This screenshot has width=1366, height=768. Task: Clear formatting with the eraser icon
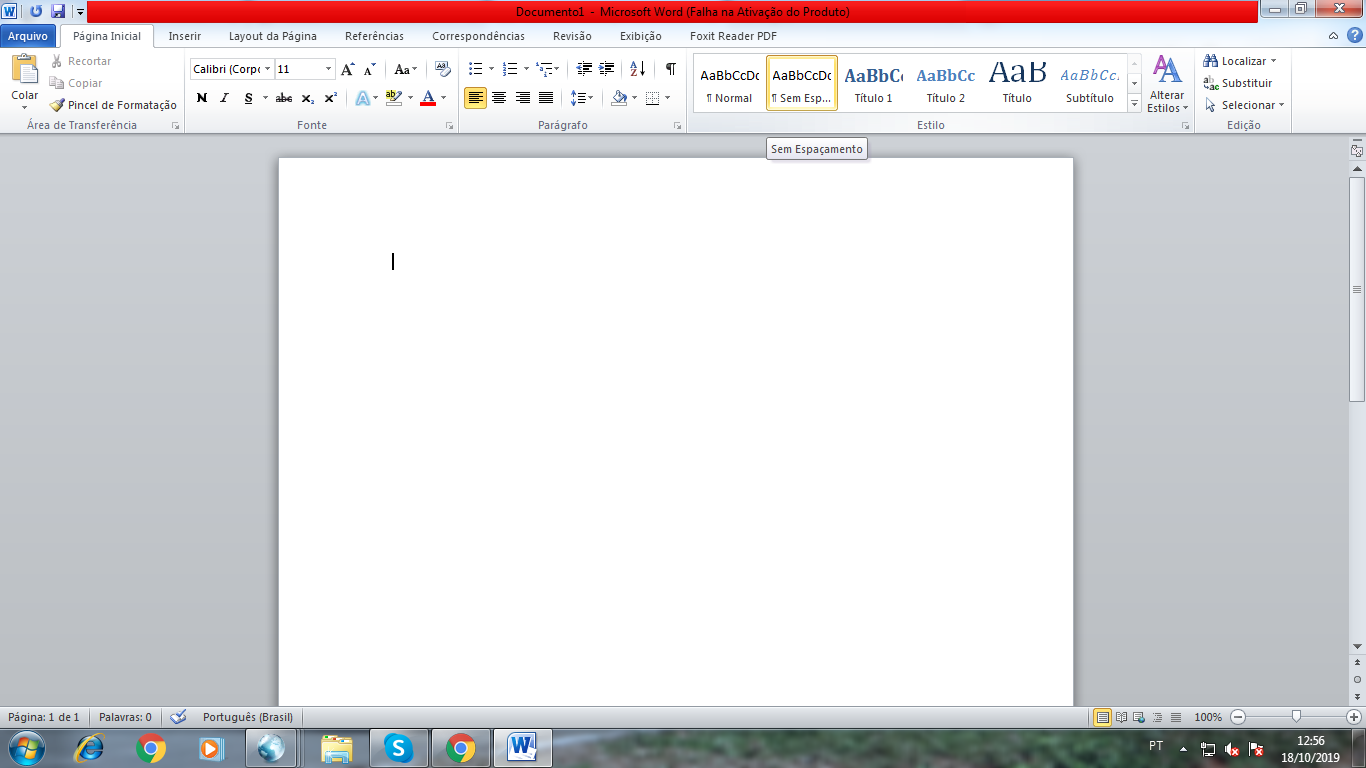442,69
